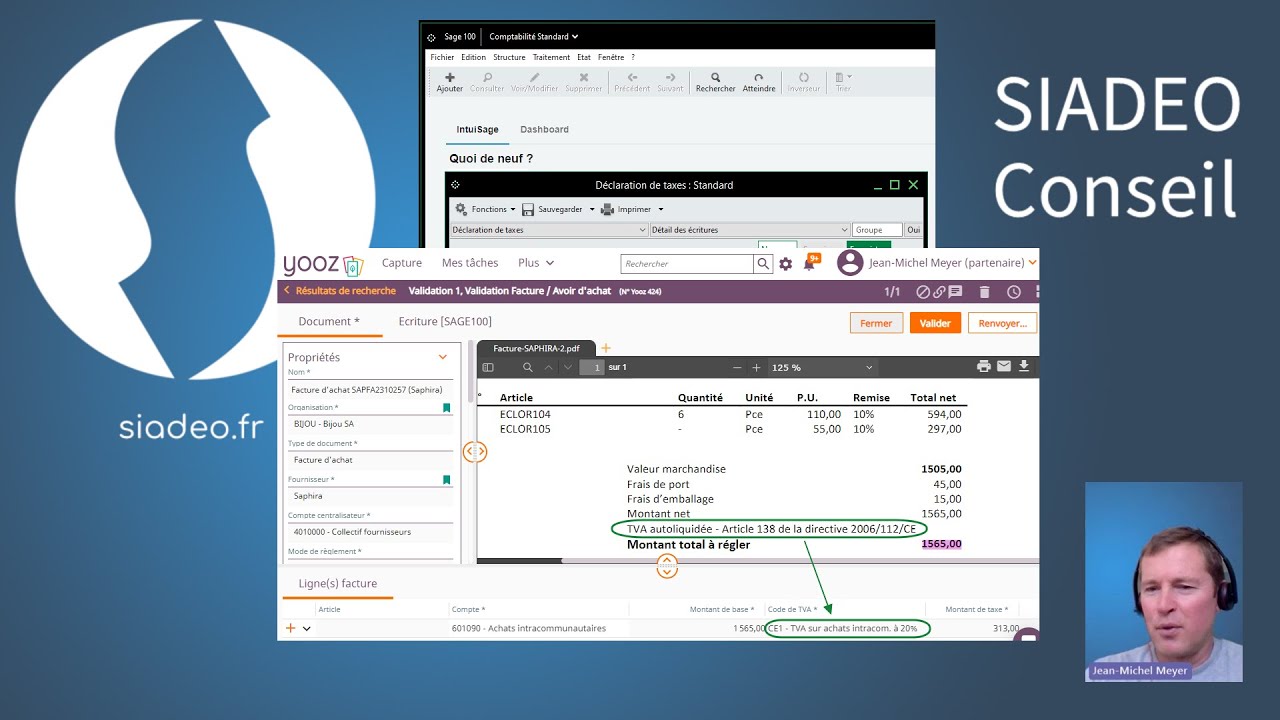Open Etat menu in Sage 100
Screen dimensions: 1280x720
click(584, 57)
